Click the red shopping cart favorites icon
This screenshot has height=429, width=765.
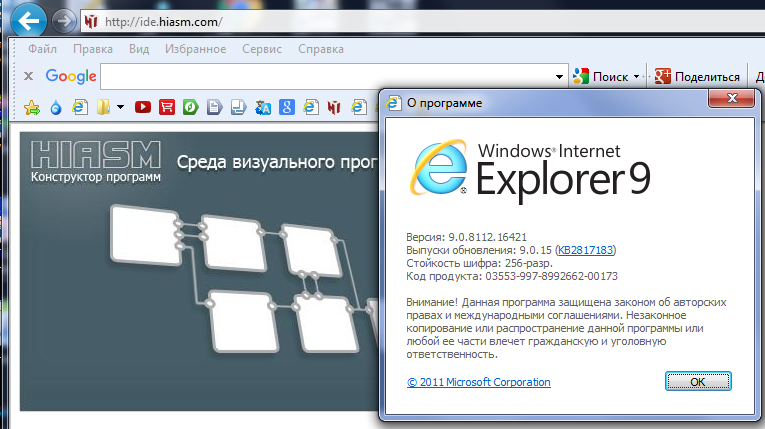(167, 106)
